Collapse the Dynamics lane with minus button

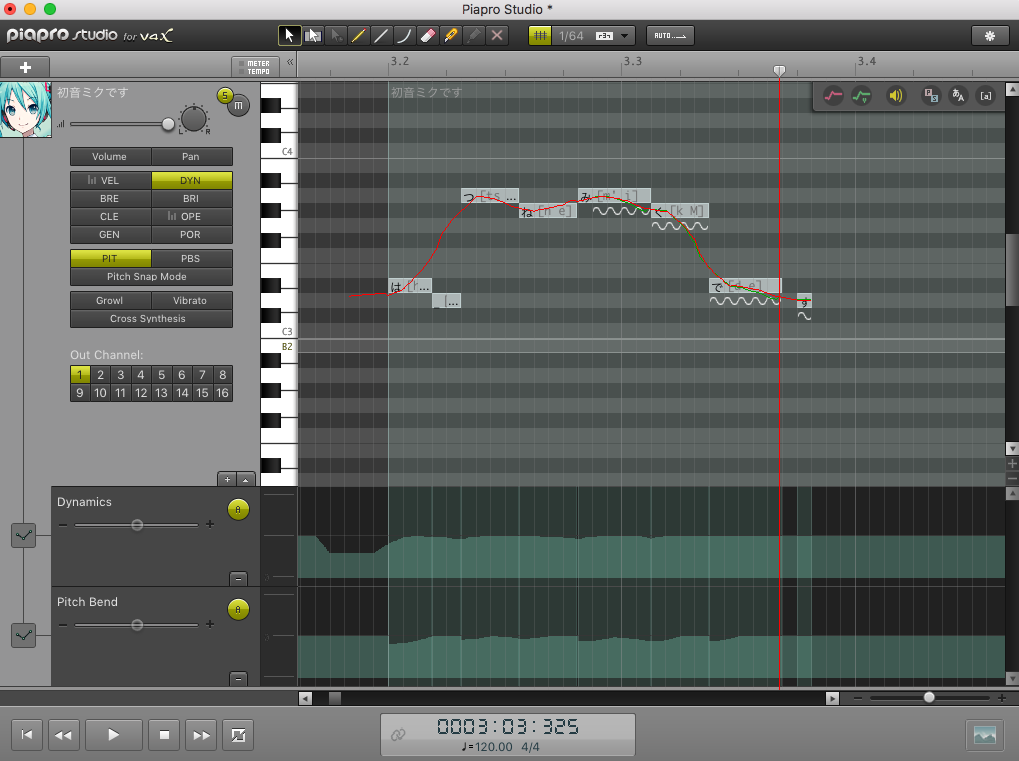click(239, 578)
